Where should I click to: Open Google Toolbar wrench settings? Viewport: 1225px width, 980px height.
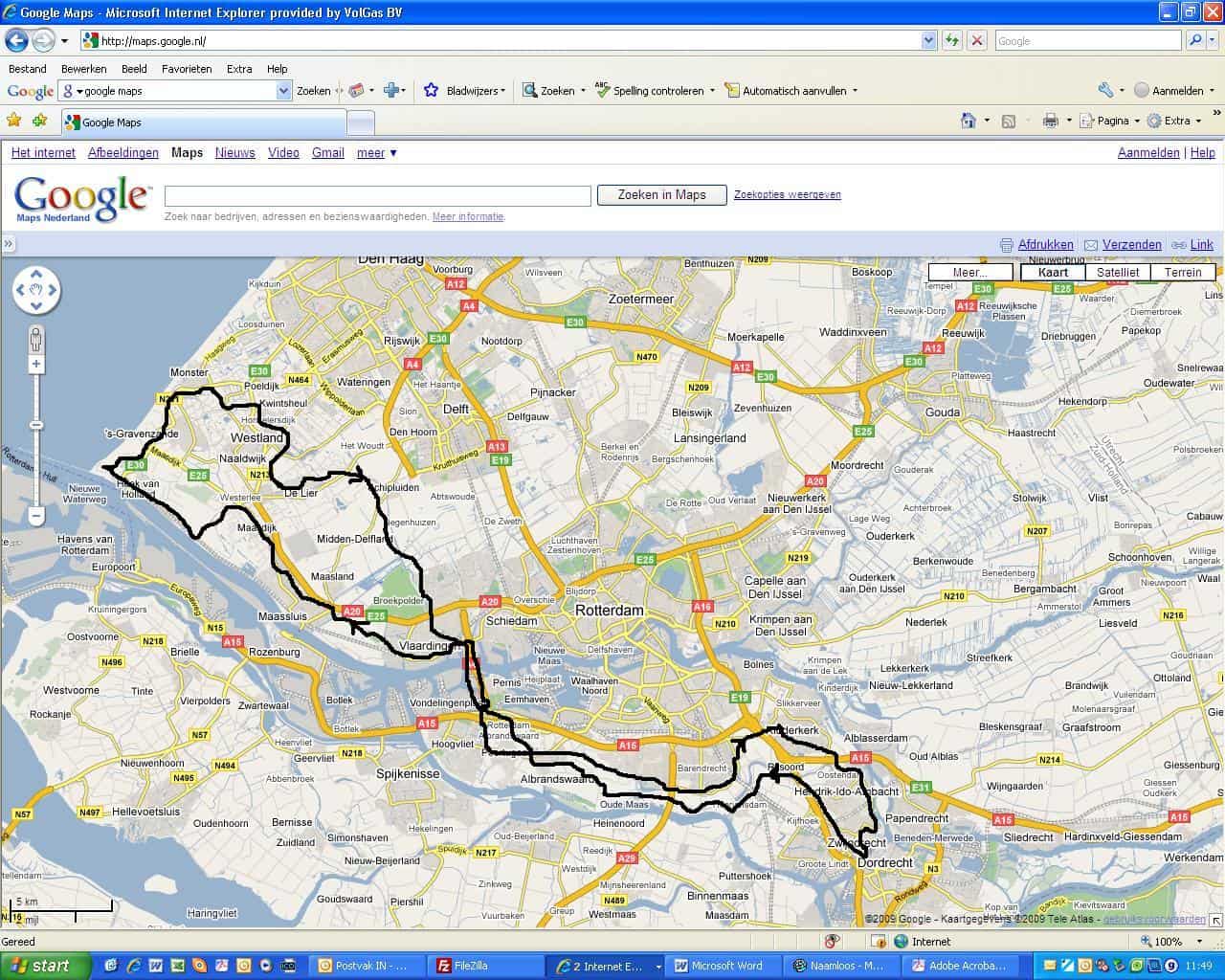[x=1105, y=90]
